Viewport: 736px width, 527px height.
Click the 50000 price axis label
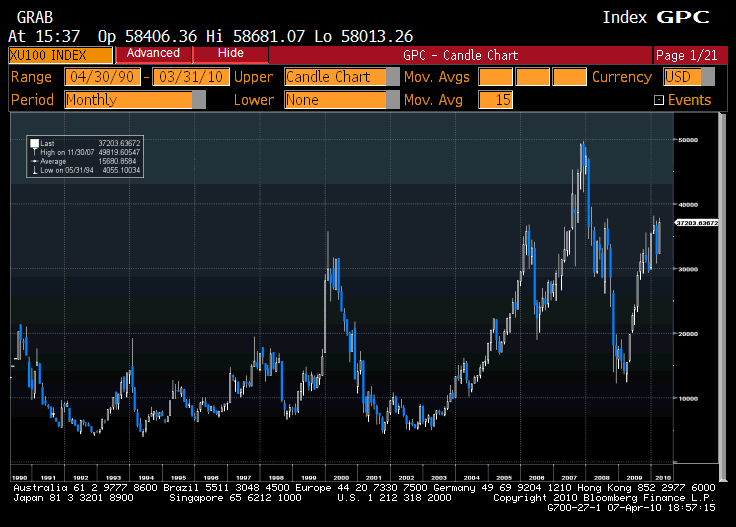click(x=688, y=140)
